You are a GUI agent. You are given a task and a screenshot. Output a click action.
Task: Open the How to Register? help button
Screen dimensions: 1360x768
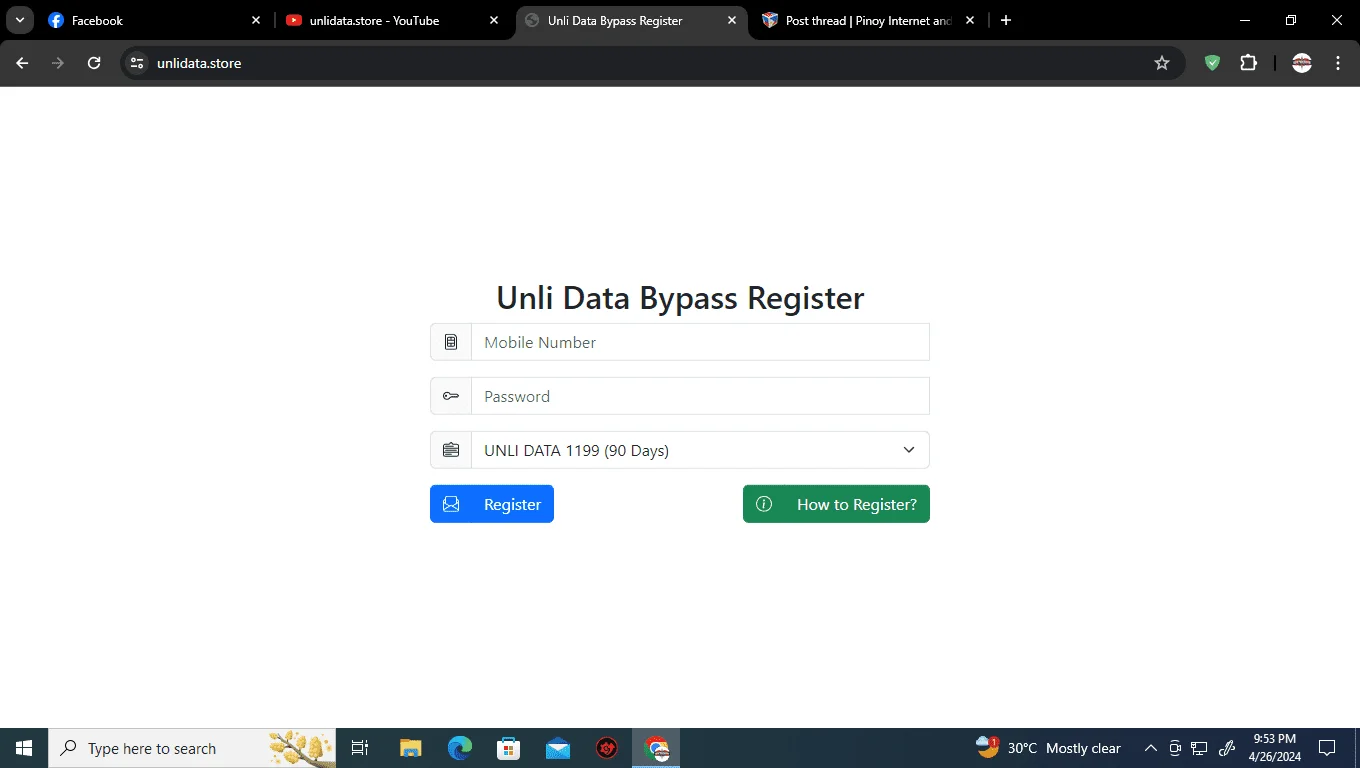pyautogui.click(x=836, y=504)
